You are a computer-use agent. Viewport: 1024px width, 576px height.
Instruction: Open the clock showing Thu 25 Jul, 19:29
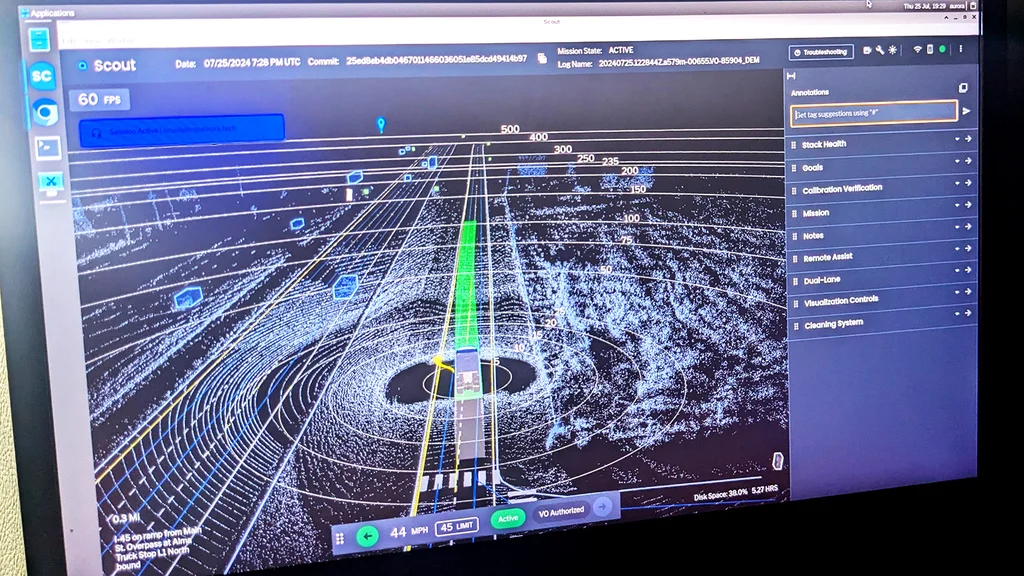[924, 6]
